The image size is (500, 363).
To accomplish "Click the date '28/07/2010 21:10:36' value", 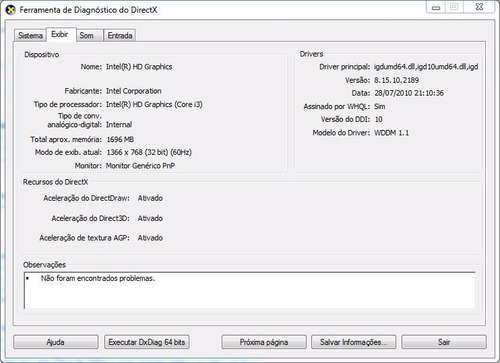I will 409,93.
